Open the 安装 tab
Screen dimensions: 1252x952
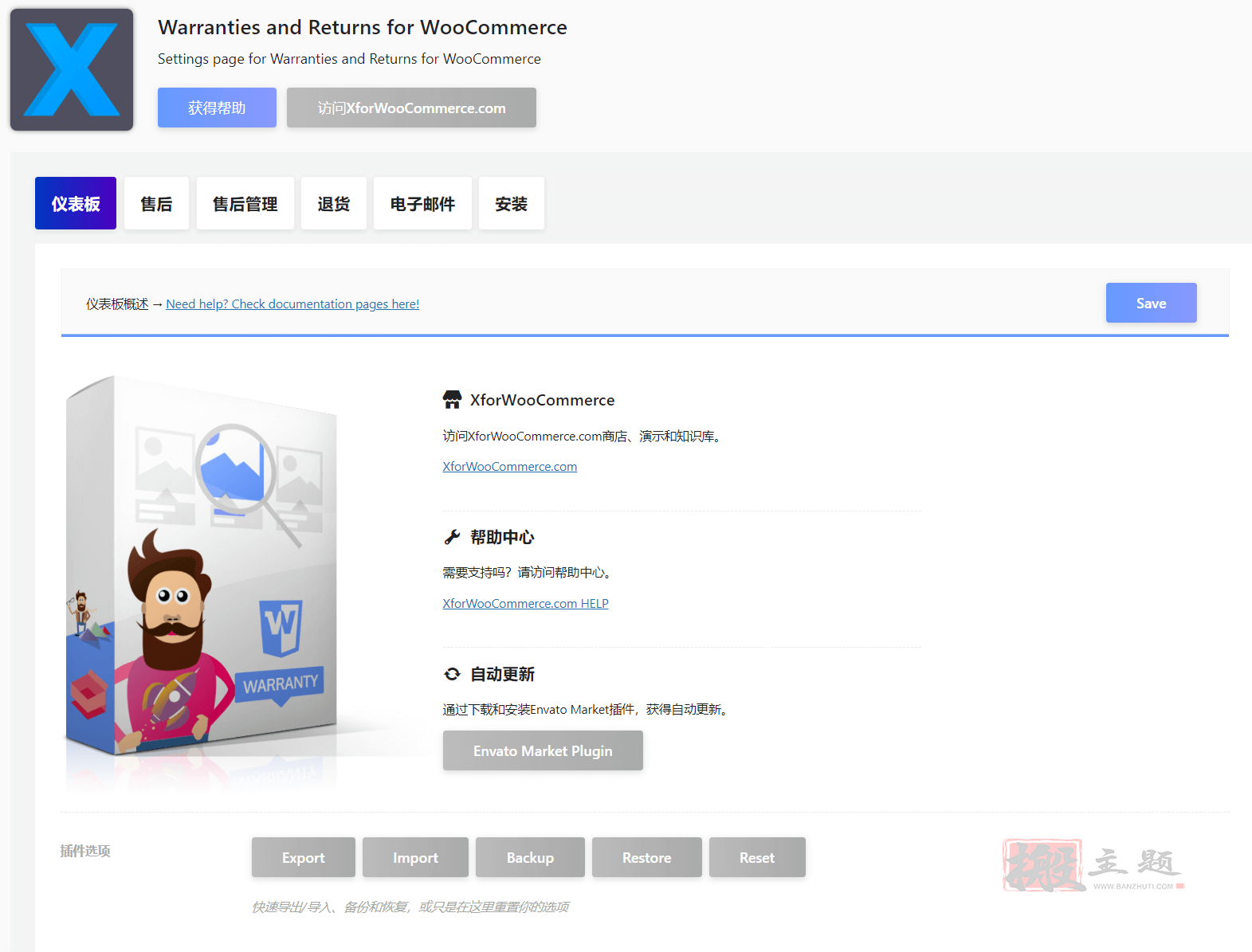tap(512, 203)
